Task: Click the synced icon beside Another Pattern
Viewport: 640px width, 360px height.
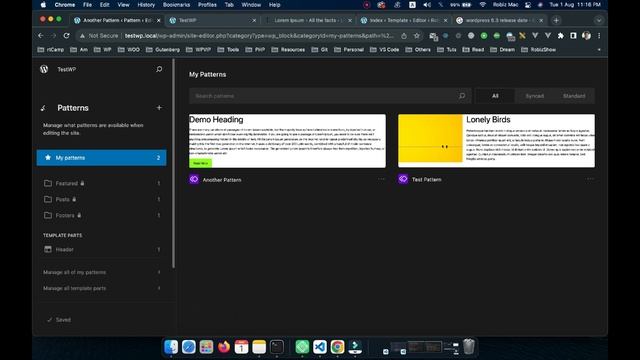Action: [x=194, y=179]
